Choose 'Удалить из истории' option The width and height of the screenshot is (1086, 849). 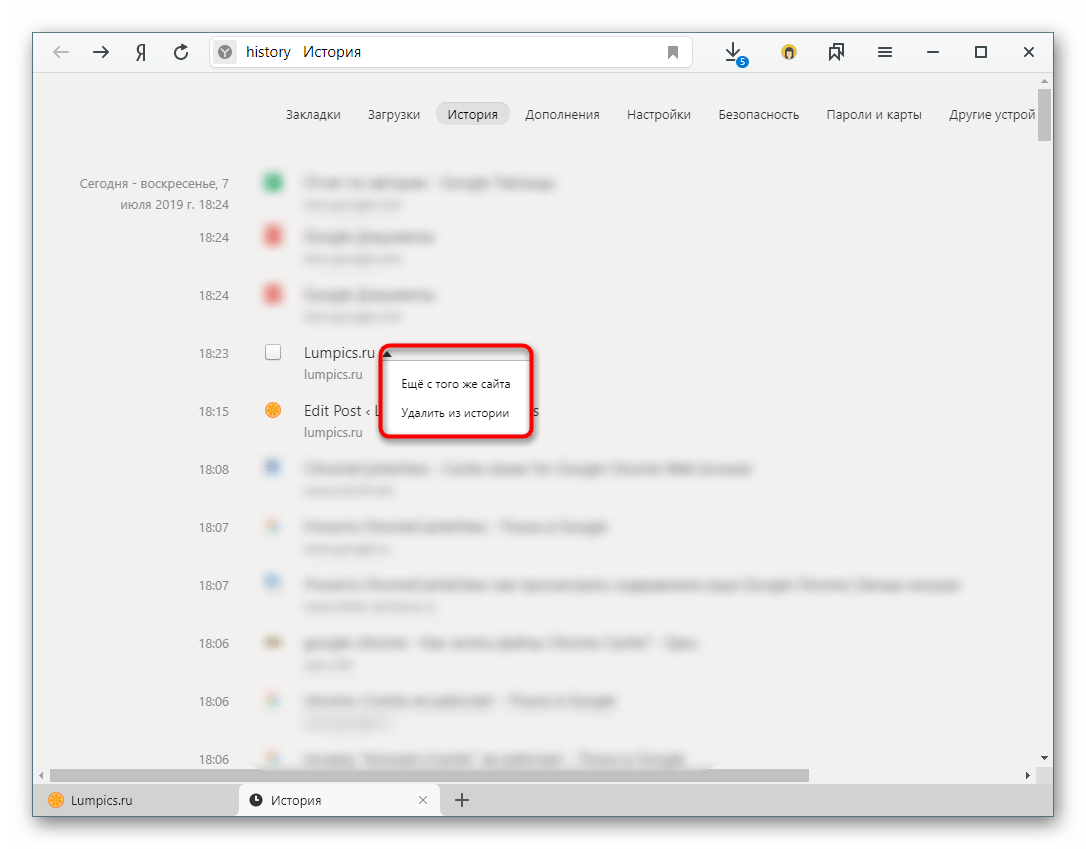click(x=455, y=413)
